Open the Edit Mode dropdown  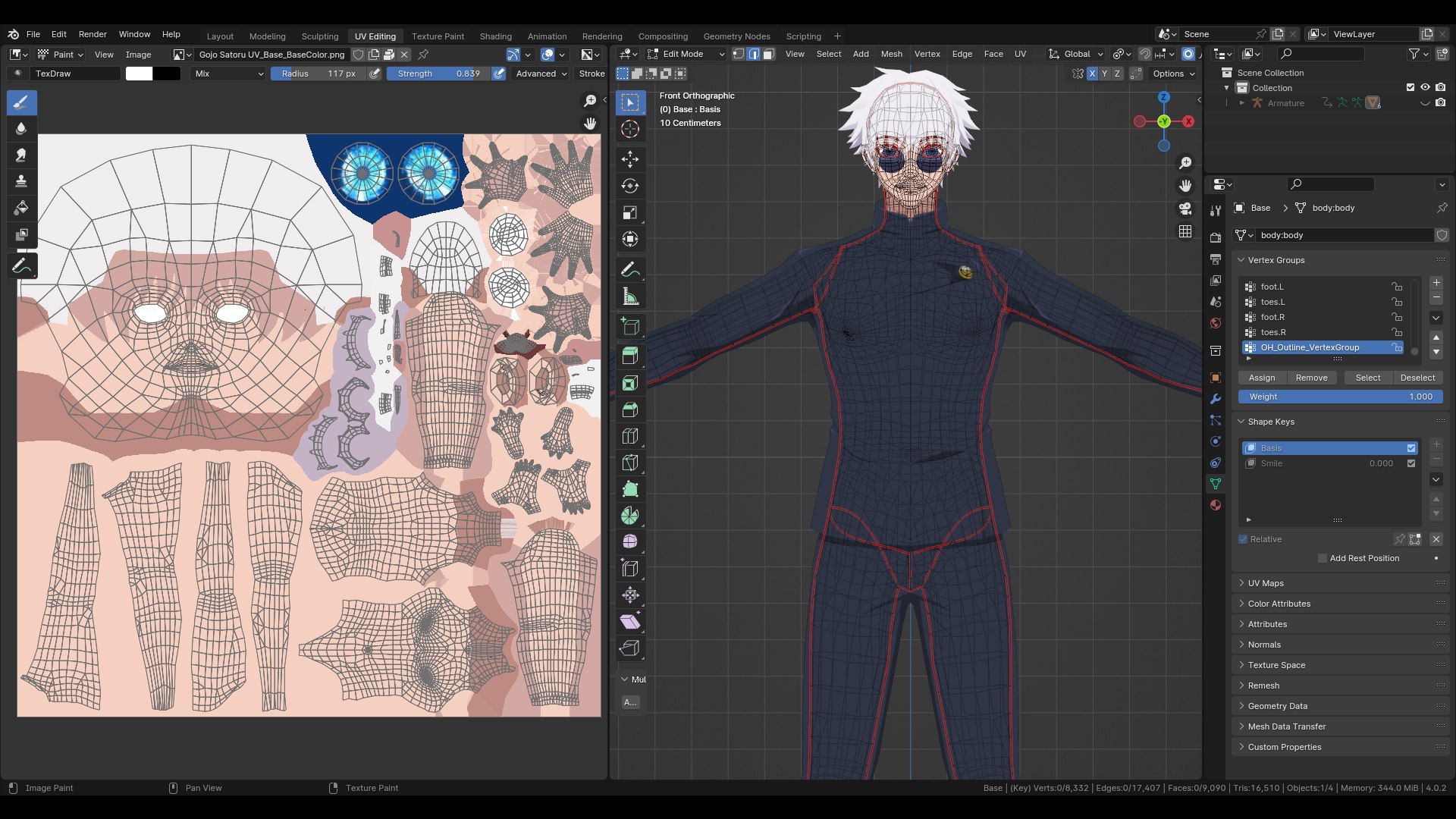pos(686,54)
